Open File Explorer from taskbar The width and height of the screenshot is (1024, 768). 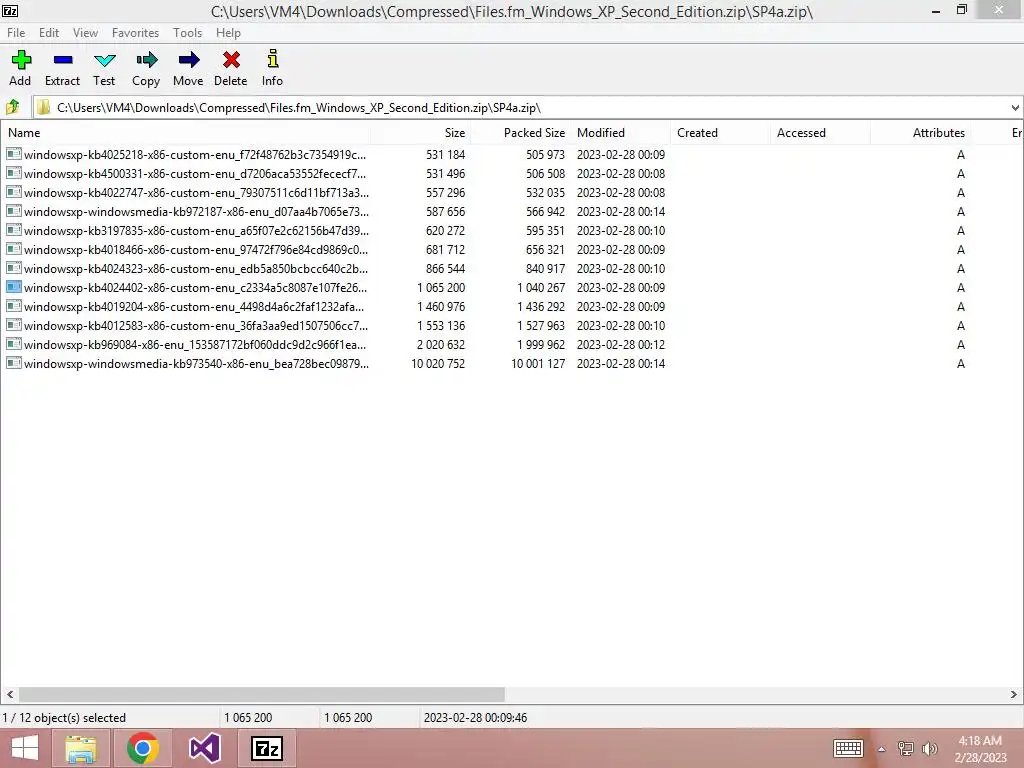pyautogui.click(x=81, y=748)
